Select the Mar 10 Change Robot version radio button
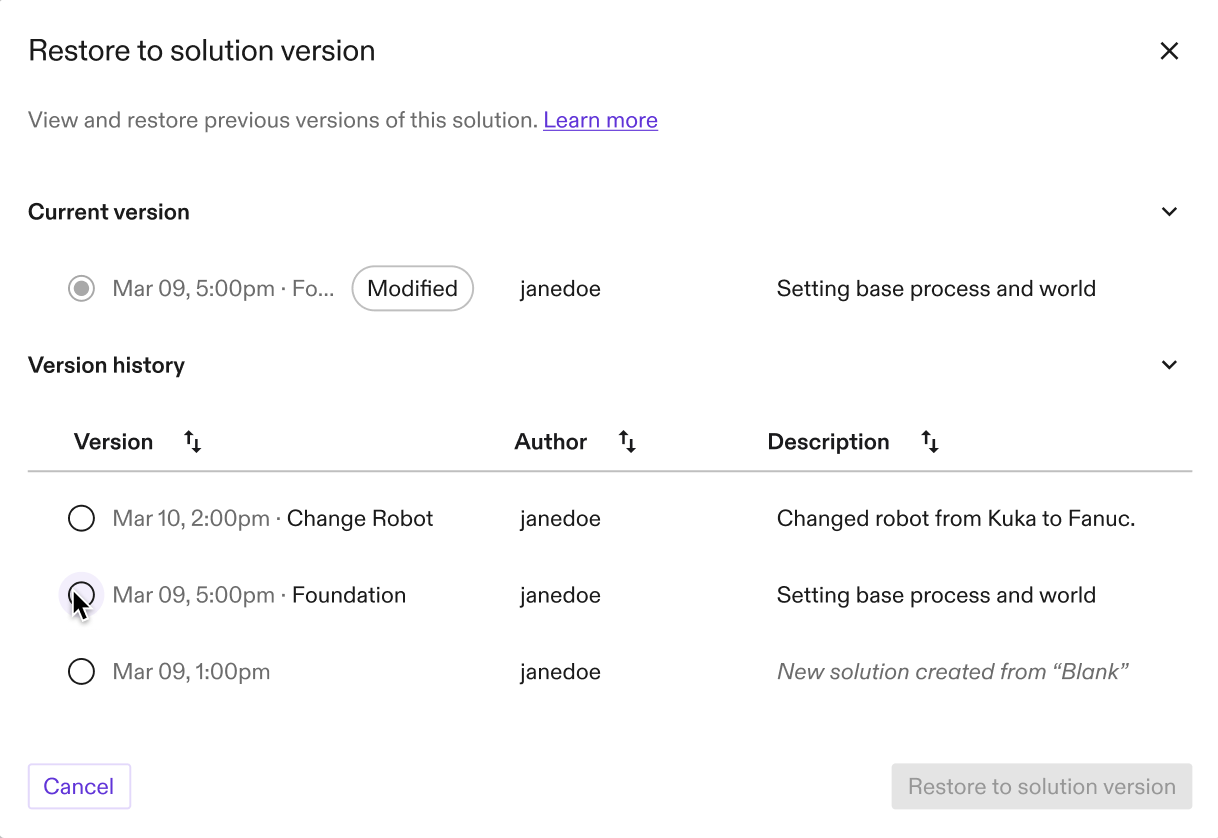This screenshot has height=838, width=1218. tap(81, 518)
